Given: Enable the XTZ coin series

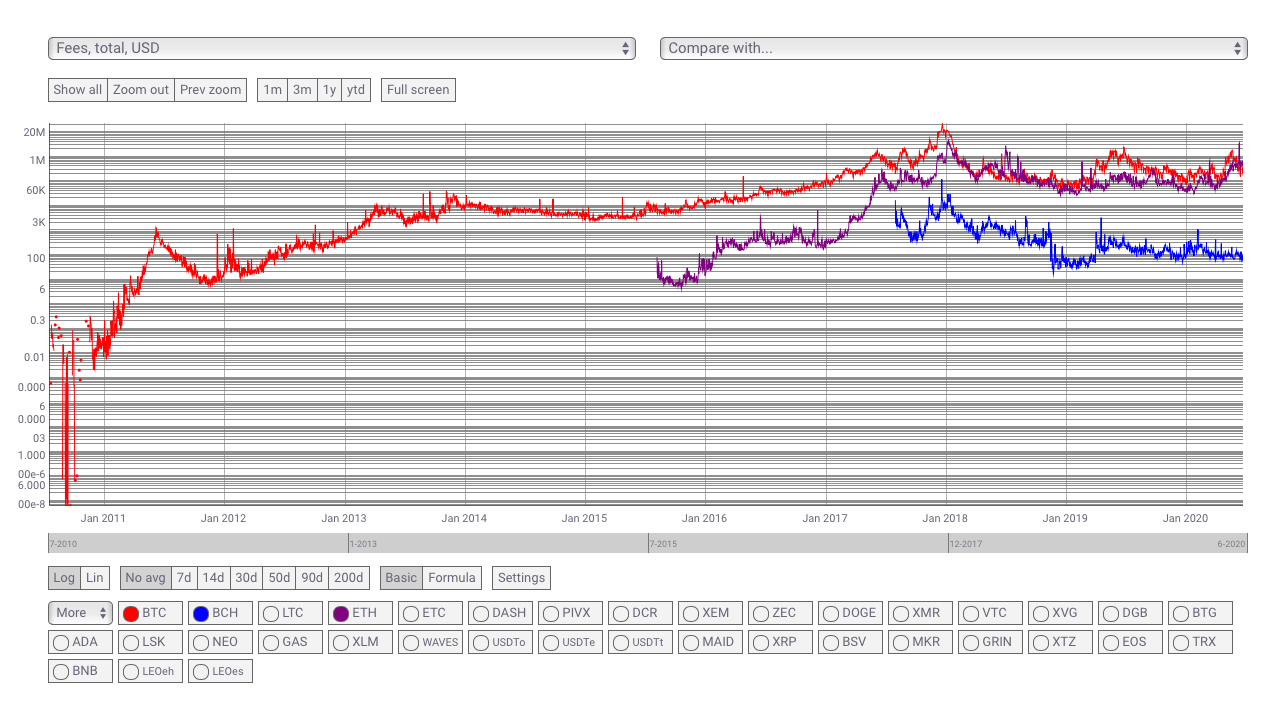Looking at the screenshot, I should (1060, 642).
